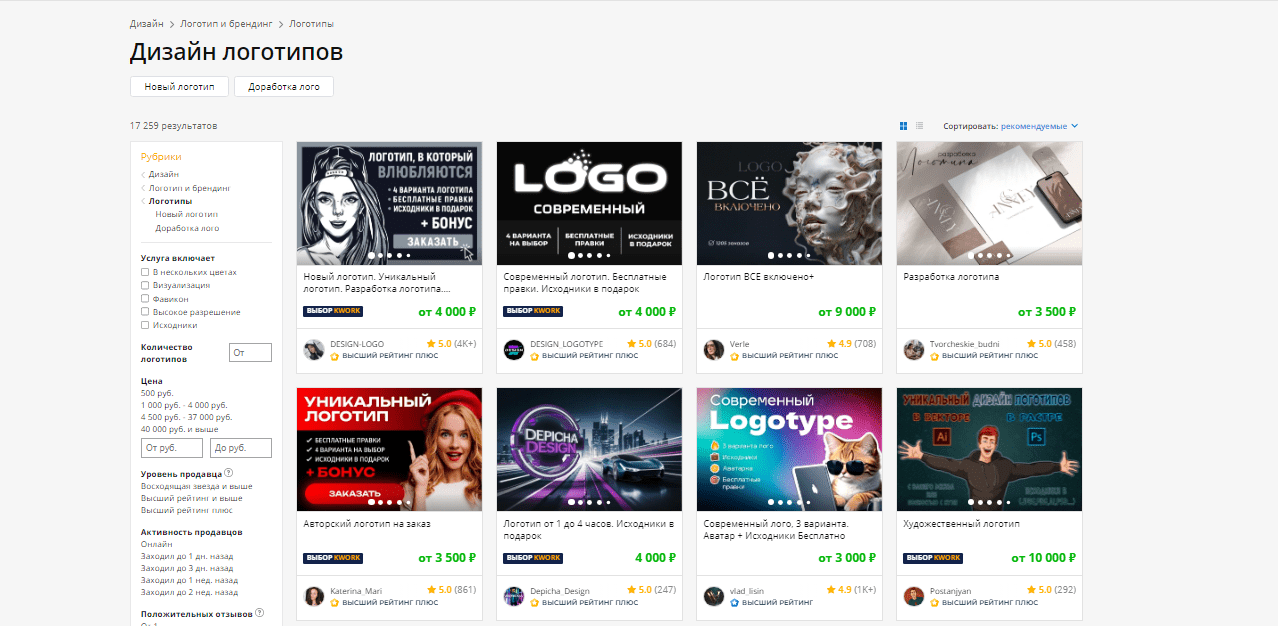The image size is (1278, 626).
Task: Select the Доработка лого tab button
Action: pyautogui.click(x=284, y=87)
